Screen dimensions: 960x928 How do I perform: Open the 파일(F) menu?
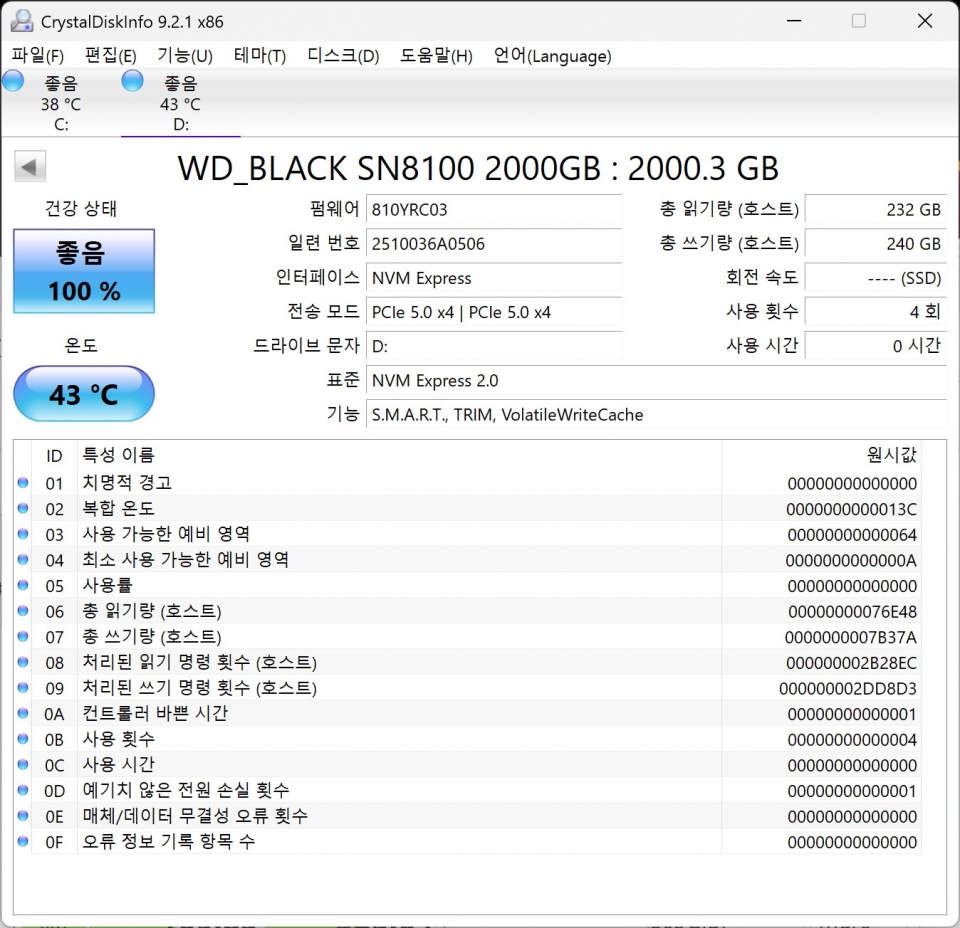pos(37,56)
